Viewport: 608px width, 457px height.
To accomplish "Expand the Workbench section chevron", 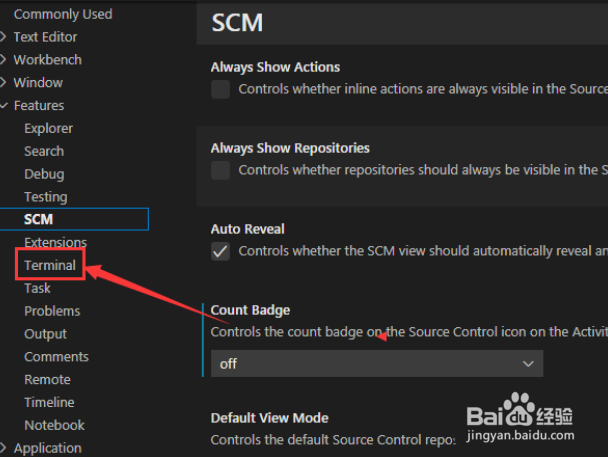I will click(x=3, y=60).
